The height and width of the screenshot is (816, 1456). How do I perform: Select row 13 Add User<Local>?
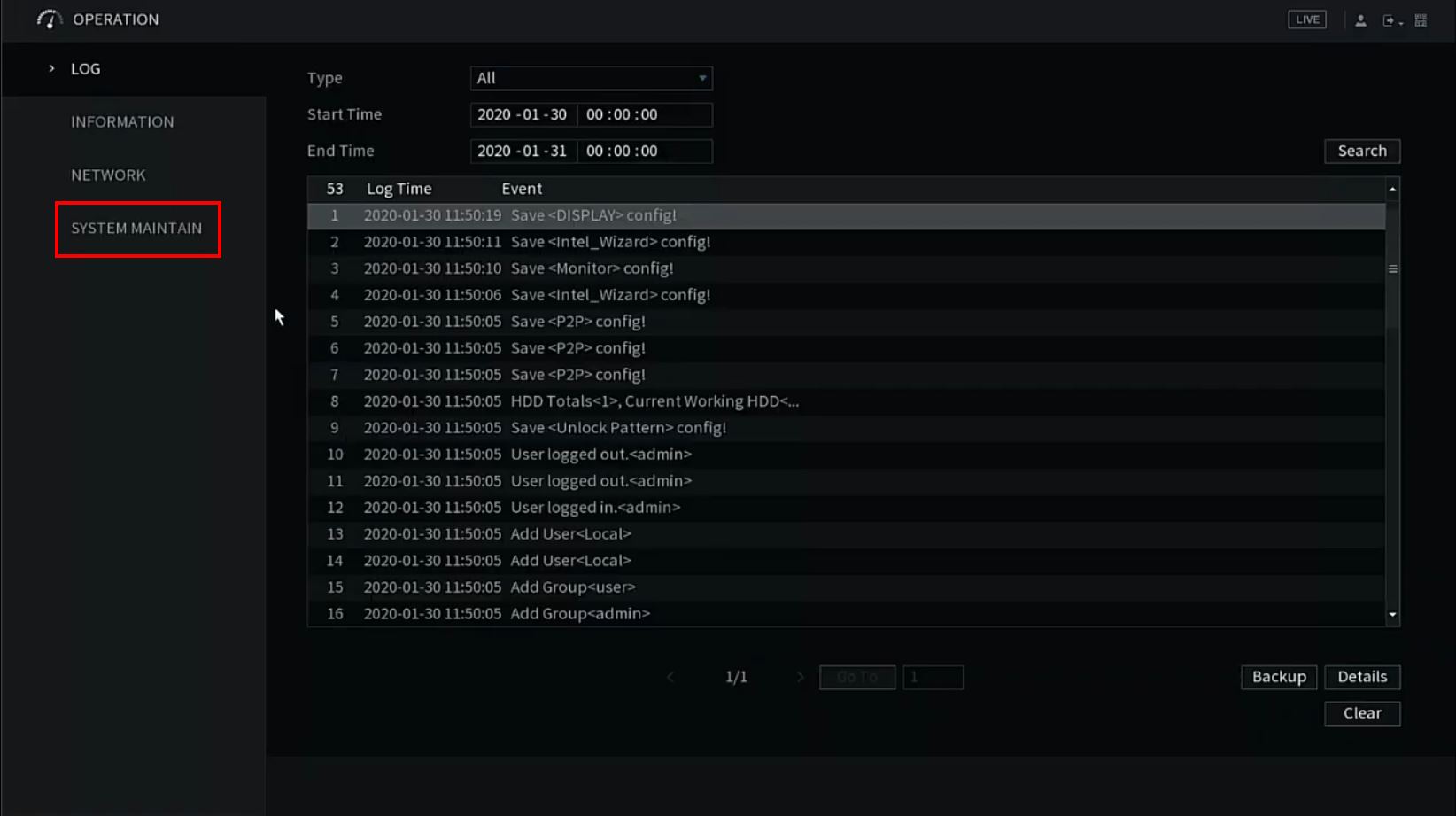click(x=846, y=534)
